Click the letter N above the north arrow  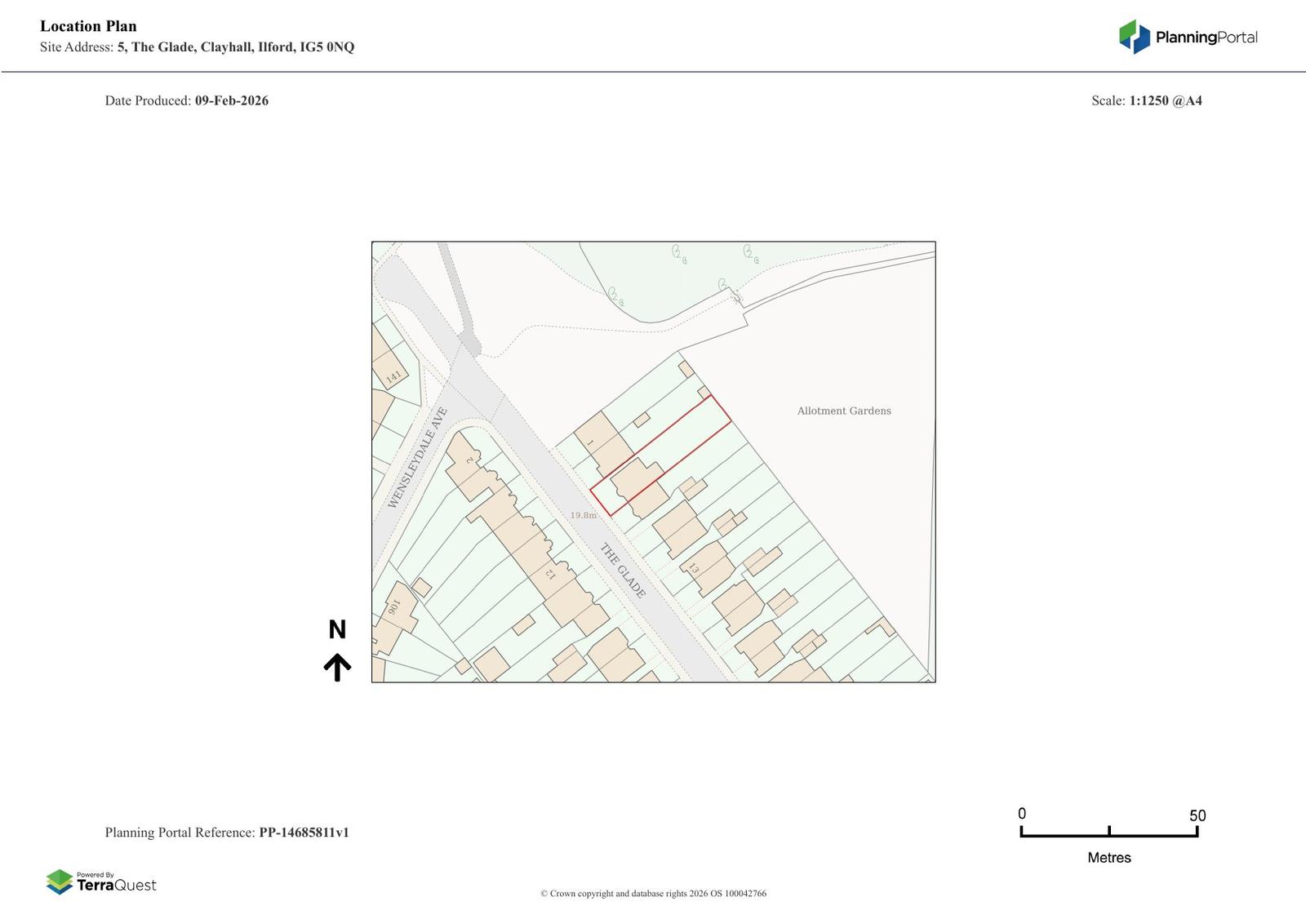[x=337, y=629]
